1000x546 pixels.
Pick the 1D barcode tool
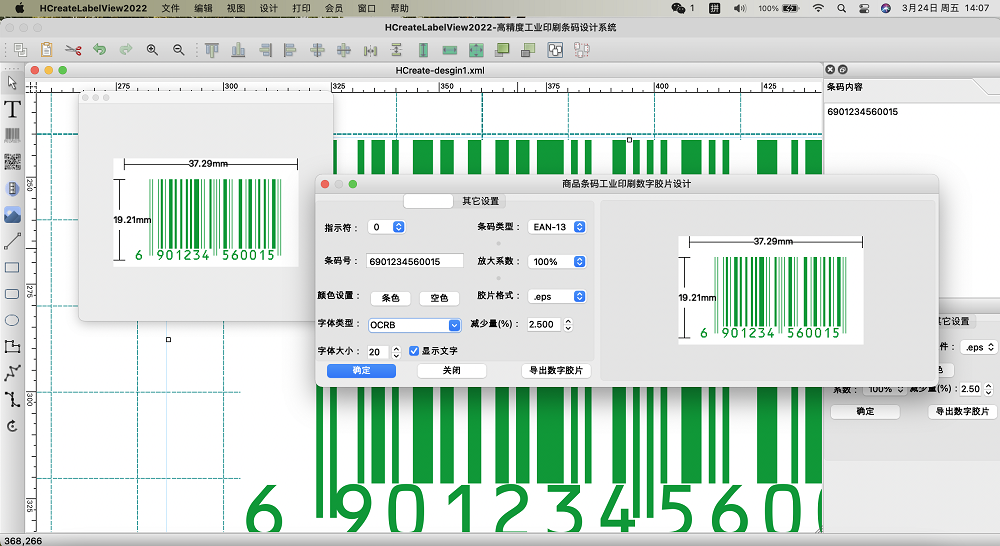click(12, 135)
